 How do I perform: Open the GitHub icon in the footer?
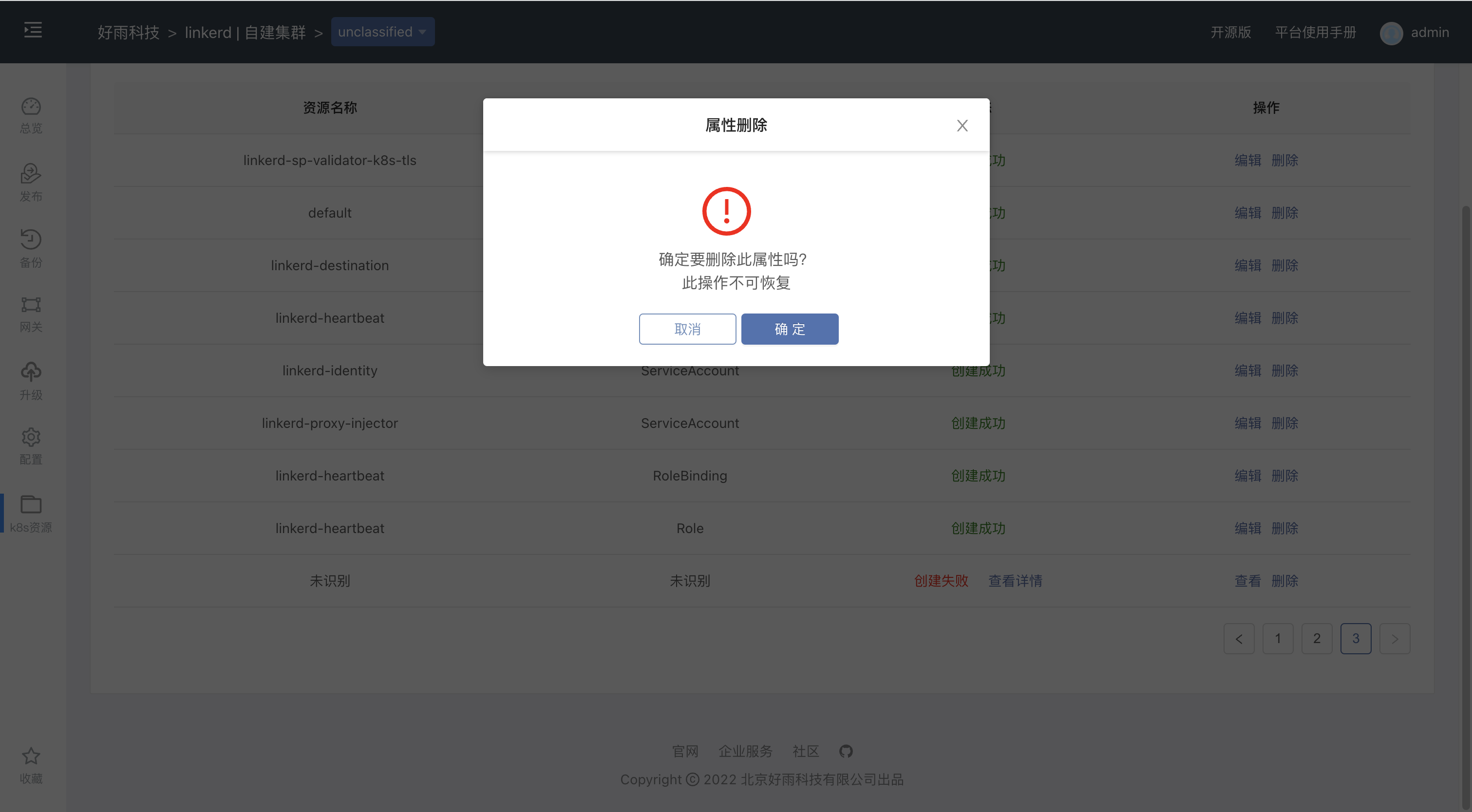[x=846, y=751]
